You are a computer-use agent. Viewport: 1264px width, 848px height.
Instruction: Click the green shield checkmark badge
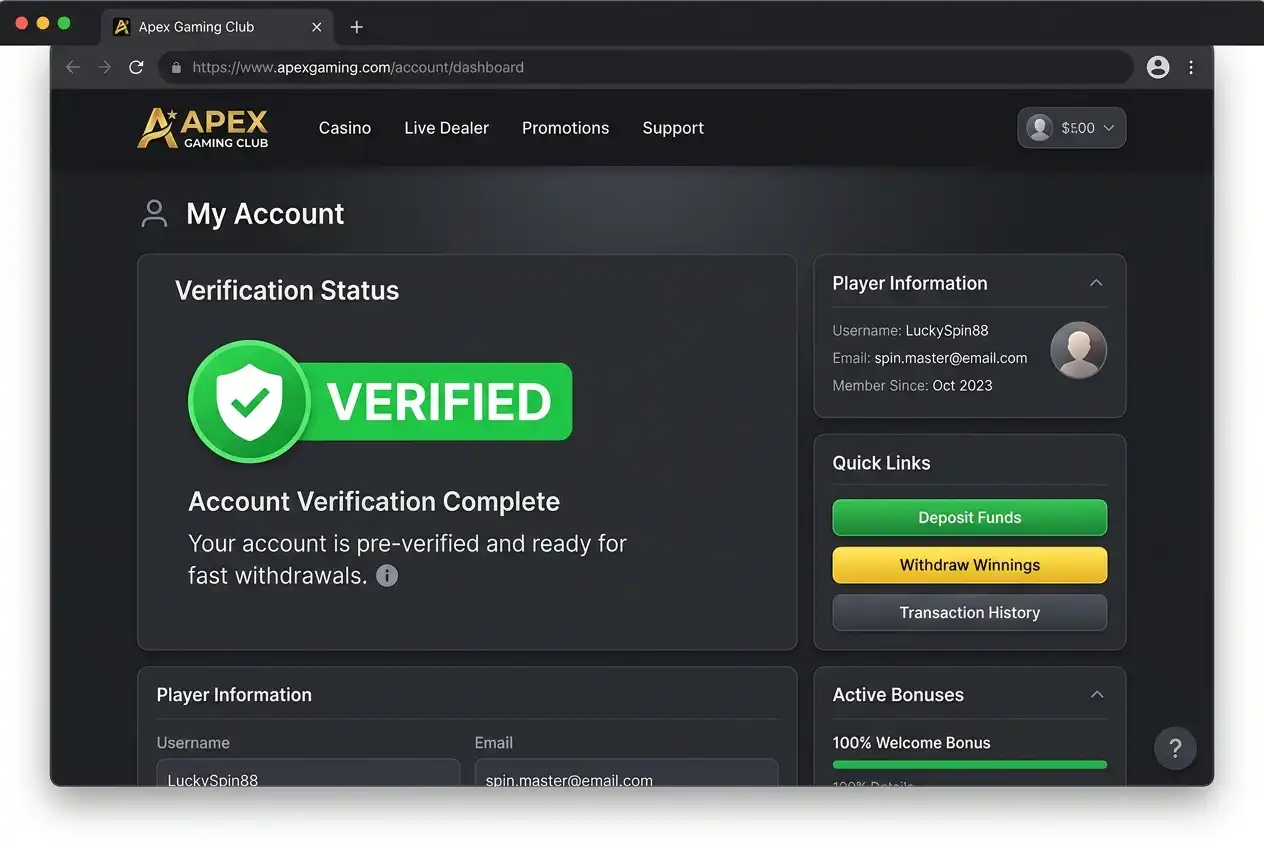pyautogui.click(x=249, y=401)
